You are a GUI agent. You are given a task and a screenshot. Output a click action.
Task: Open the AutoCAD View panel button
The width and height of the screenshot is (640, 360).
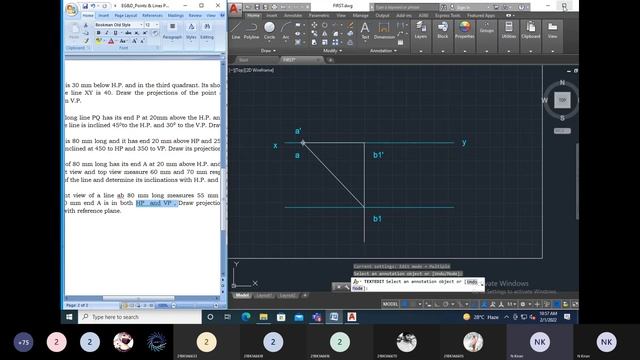pos(552,31)
